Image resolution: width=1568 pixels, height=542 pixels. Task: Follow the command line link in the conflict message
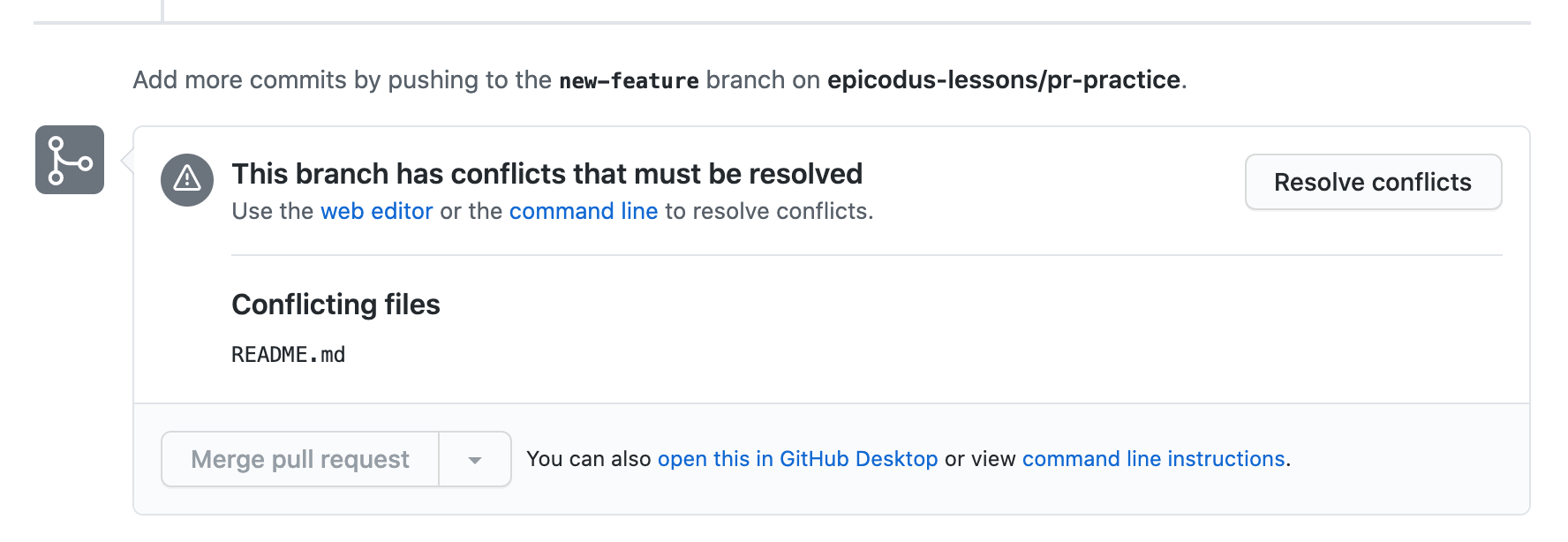tap(584, 211)
